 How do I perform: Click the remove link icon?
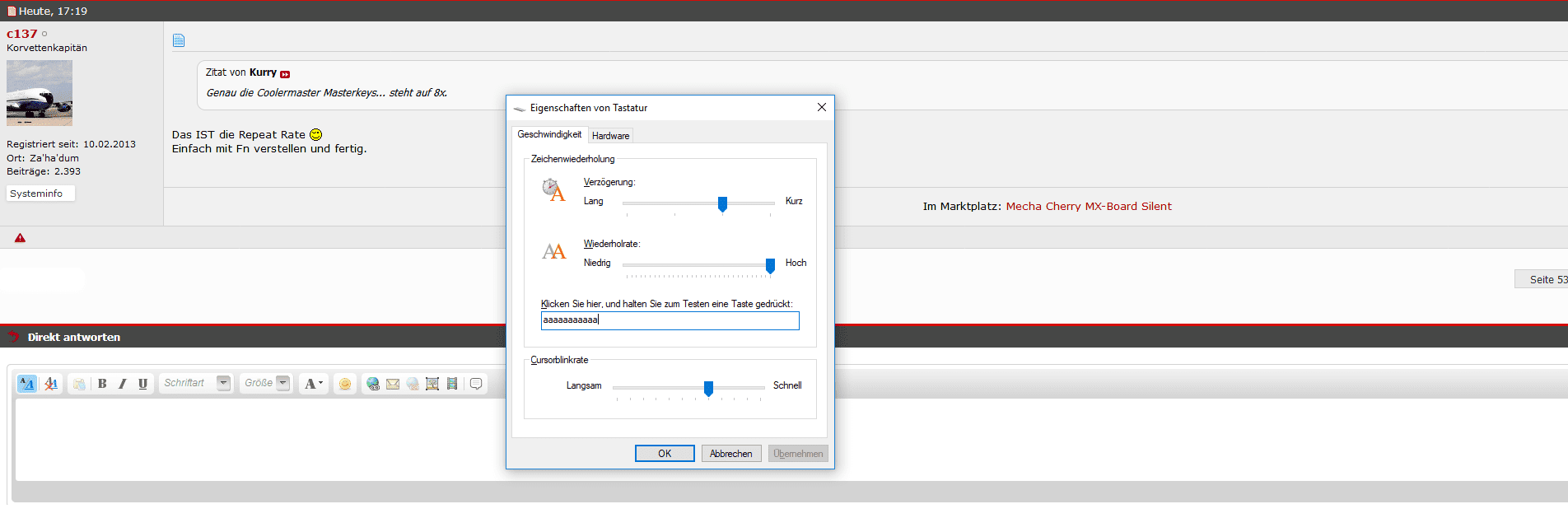(x=413, y=384)
